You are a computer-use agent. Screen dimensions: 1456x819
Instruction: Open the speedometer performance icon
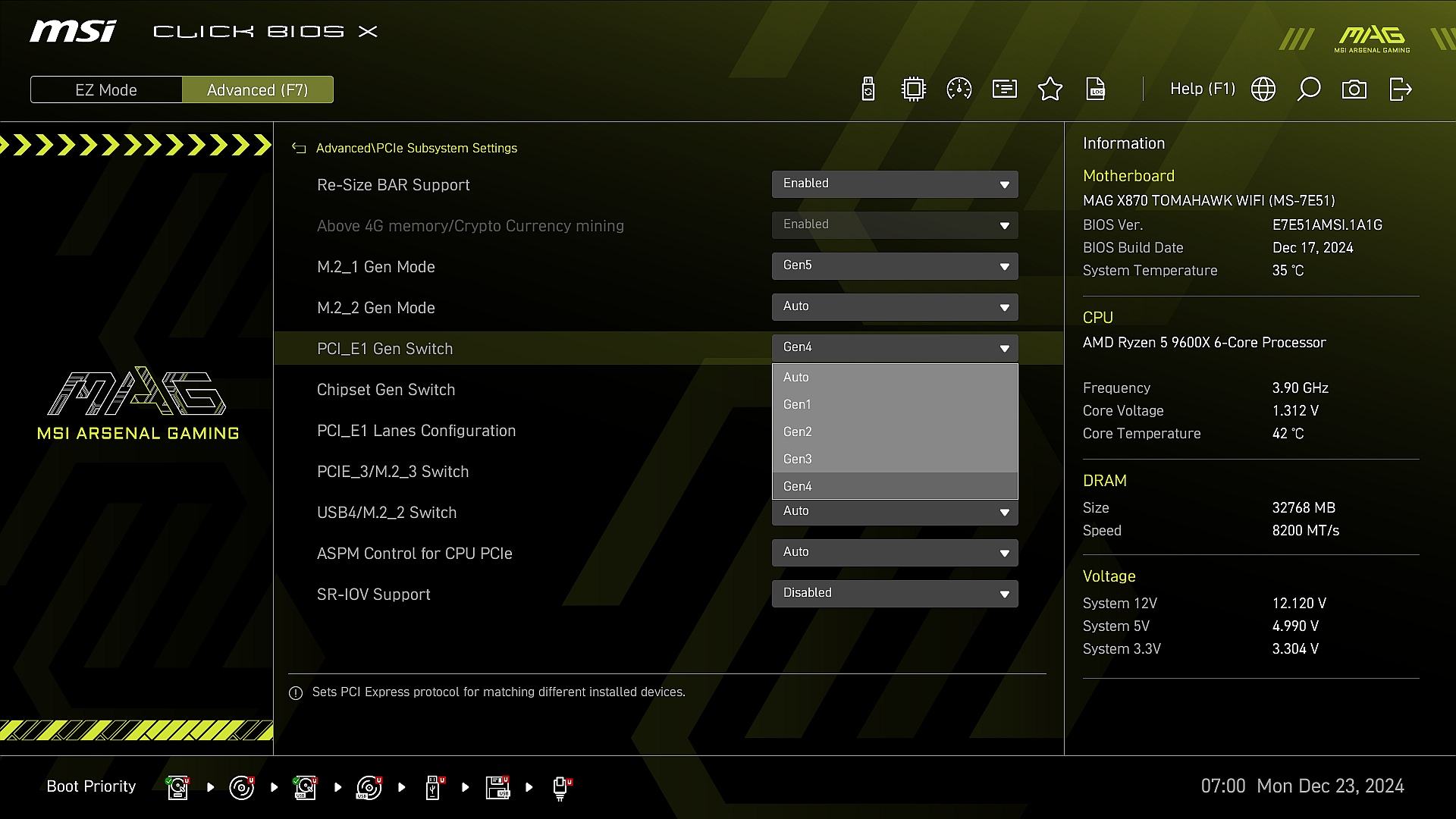coord(959,89)
